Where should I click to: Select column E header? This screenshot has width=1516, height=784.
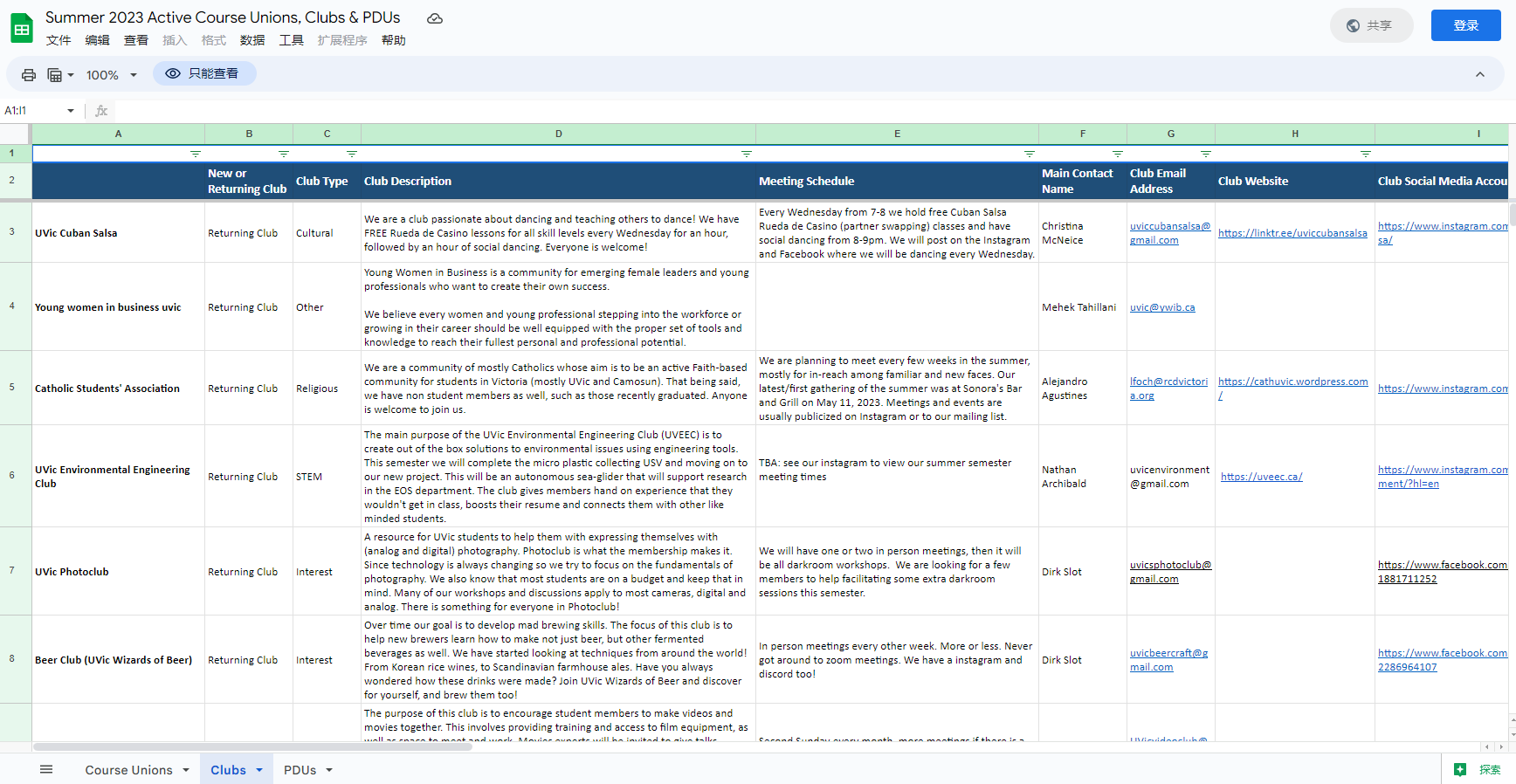(897, 134)
